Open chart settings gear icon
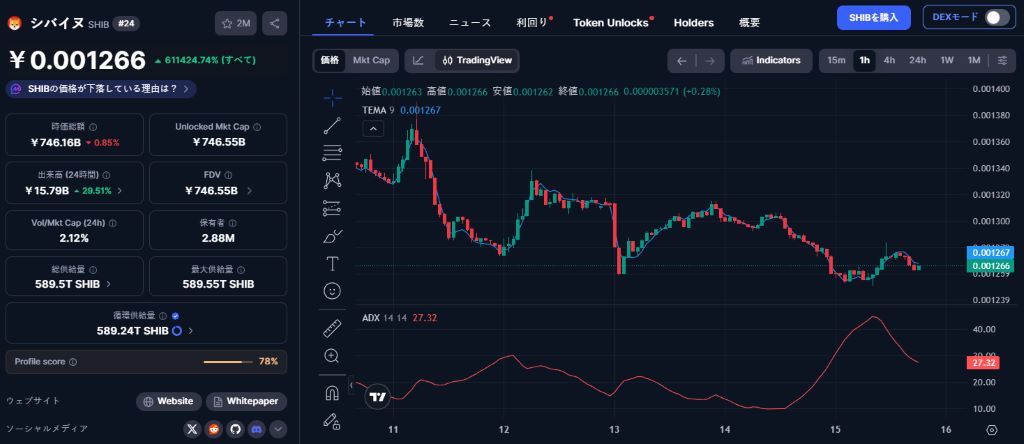This screenshot has height=444, width=1024. [991, 430]
